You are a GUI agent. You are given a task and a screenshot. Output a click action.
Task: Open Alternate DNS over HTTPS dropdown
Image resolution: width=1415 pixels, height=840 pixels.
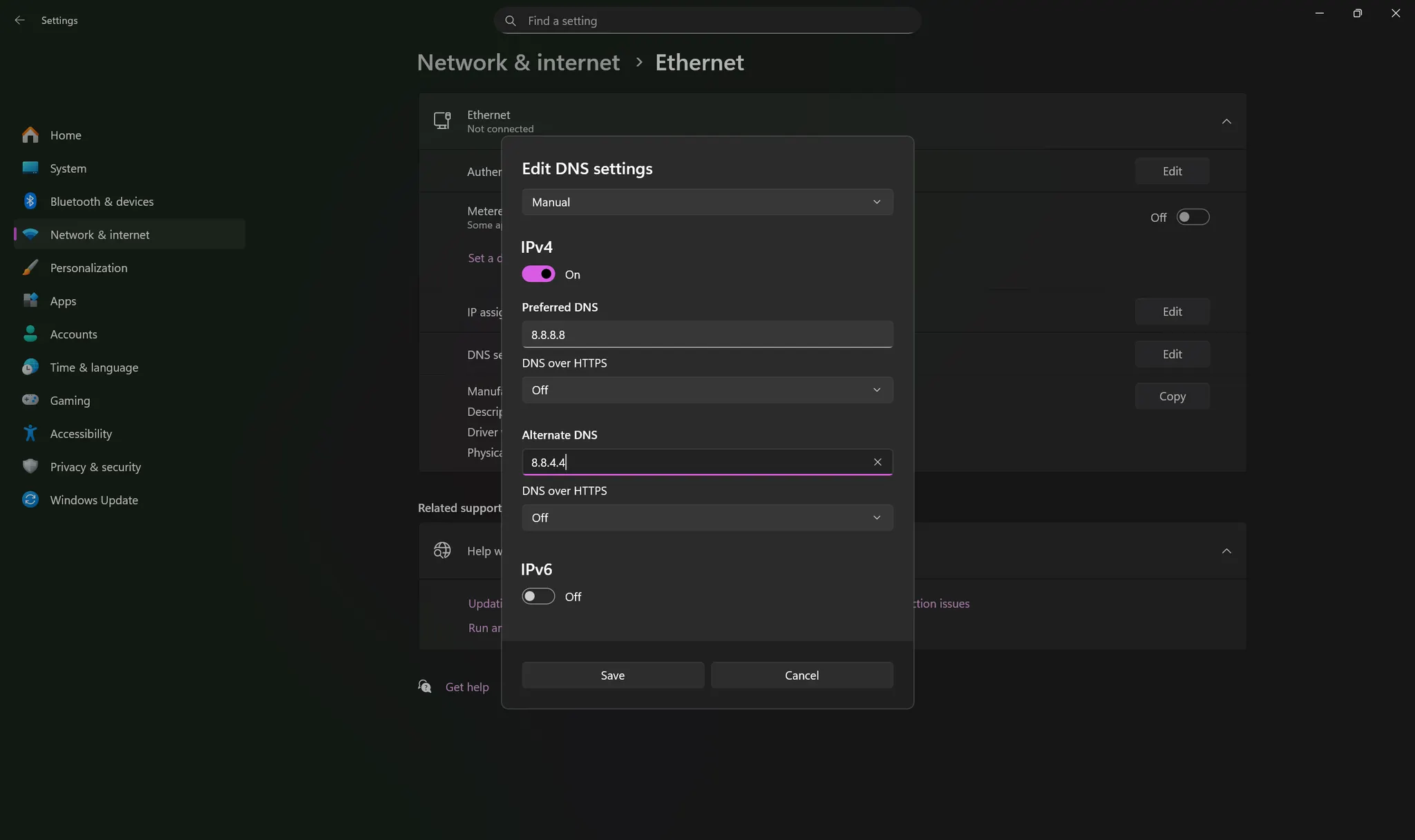(707, 517)
